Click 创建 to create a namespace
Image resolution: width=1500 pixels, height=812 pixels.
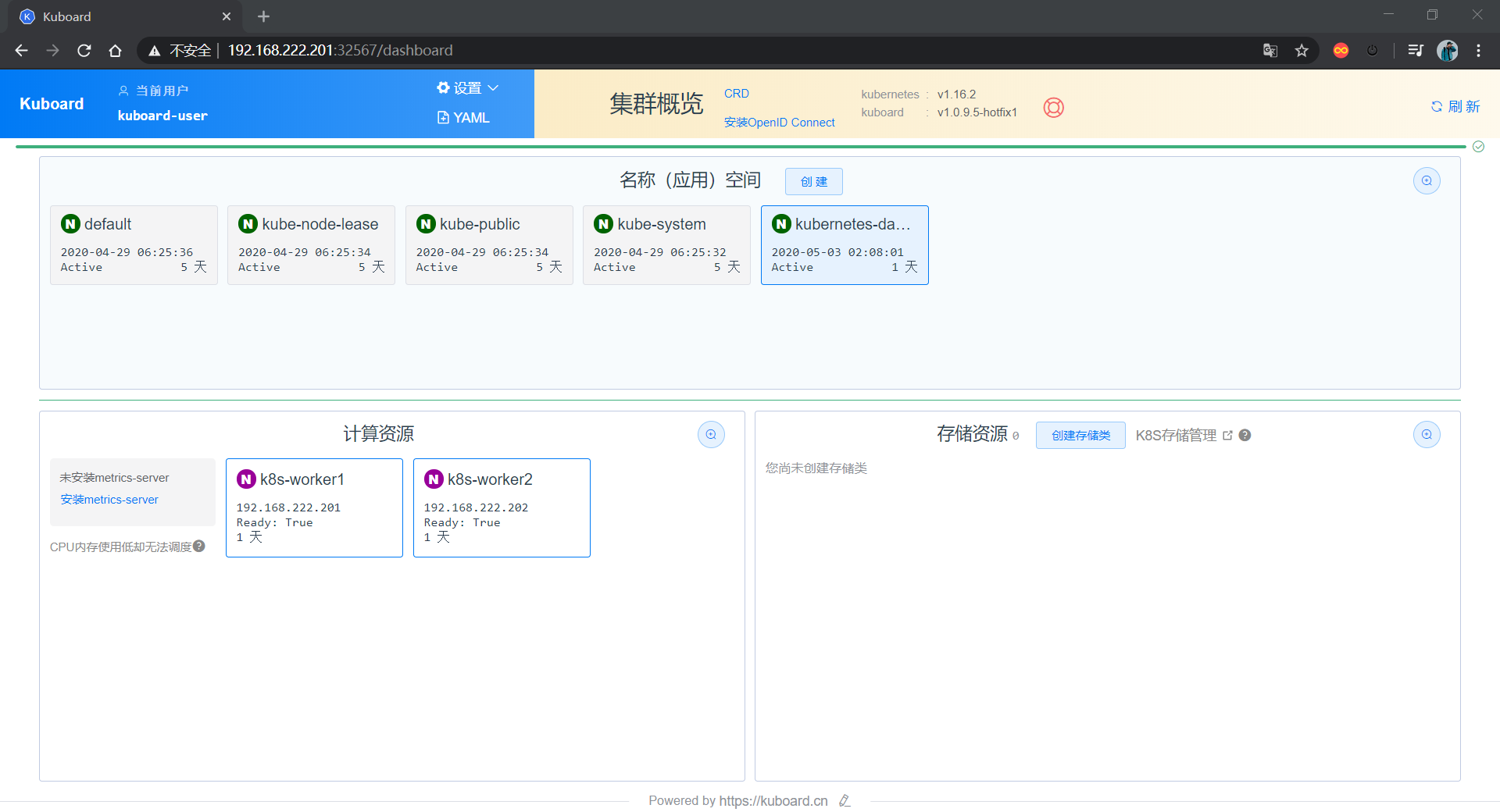(814, 182)
